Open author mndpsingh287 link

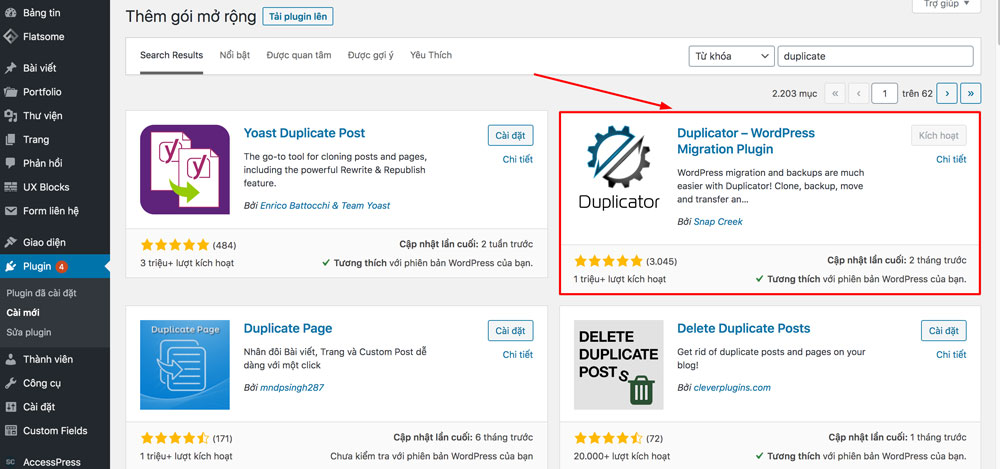pos(292,387)
